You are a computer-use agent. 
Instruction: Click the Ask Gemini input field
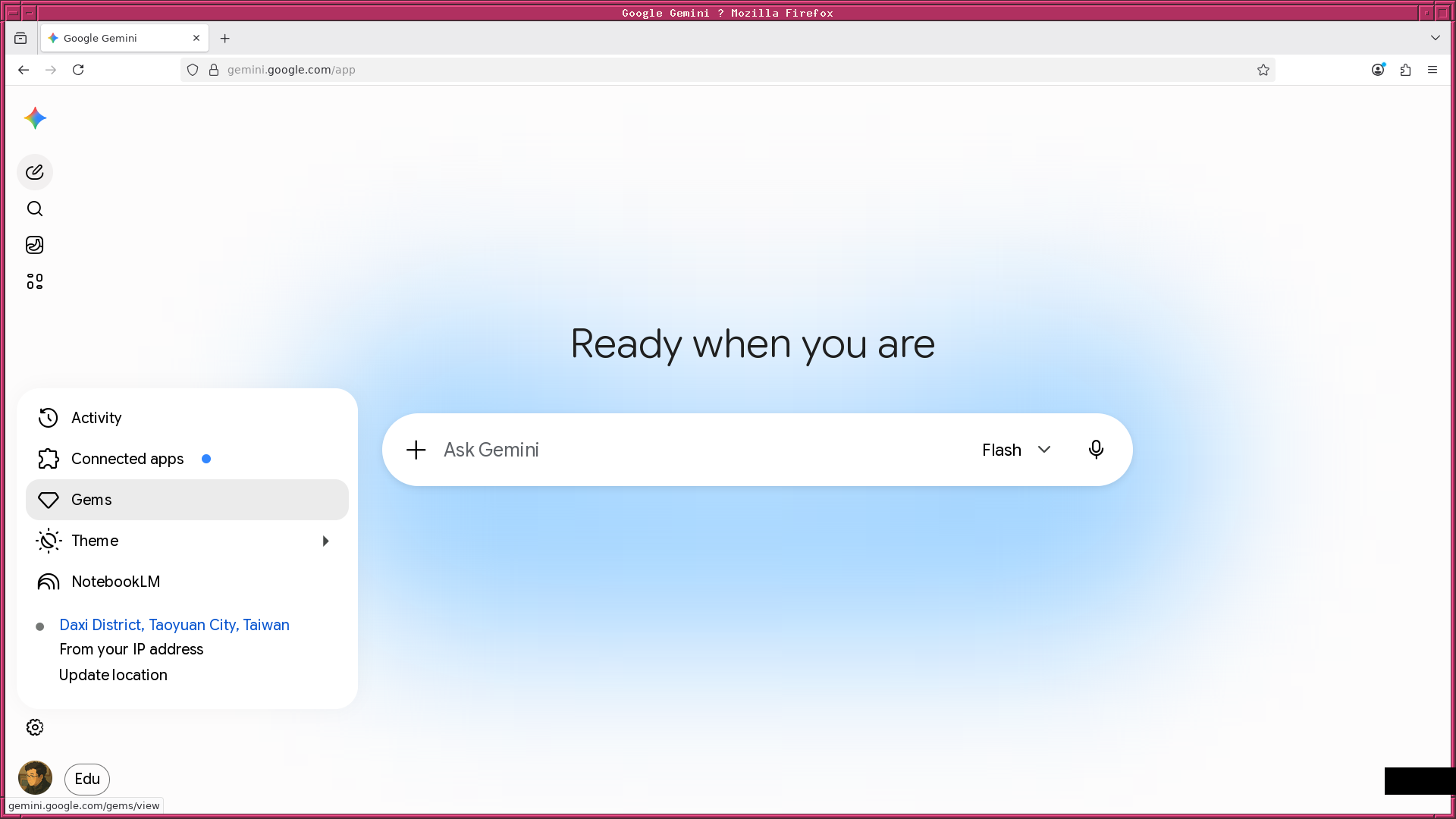[701, 450]
